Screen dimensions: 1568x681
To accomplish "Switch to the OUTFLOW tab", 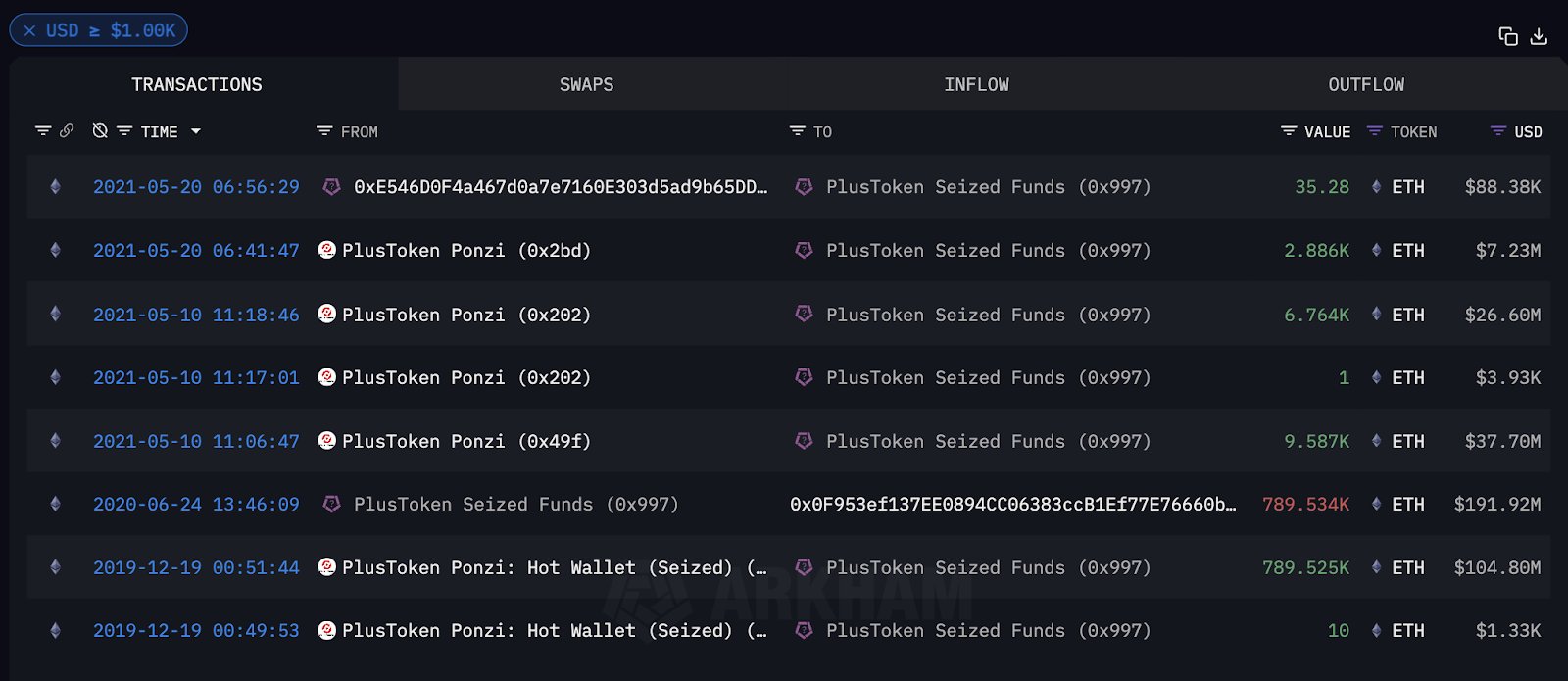I will tap(1366, 84).
